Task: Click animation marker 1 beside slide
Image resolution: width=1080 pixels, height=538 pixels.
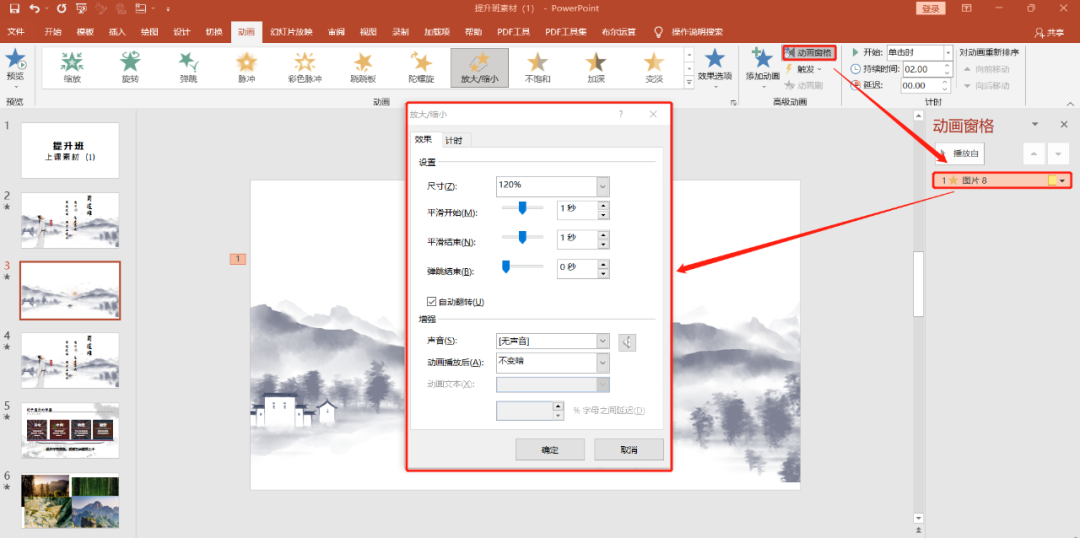Action: click(x=237, y=259)
